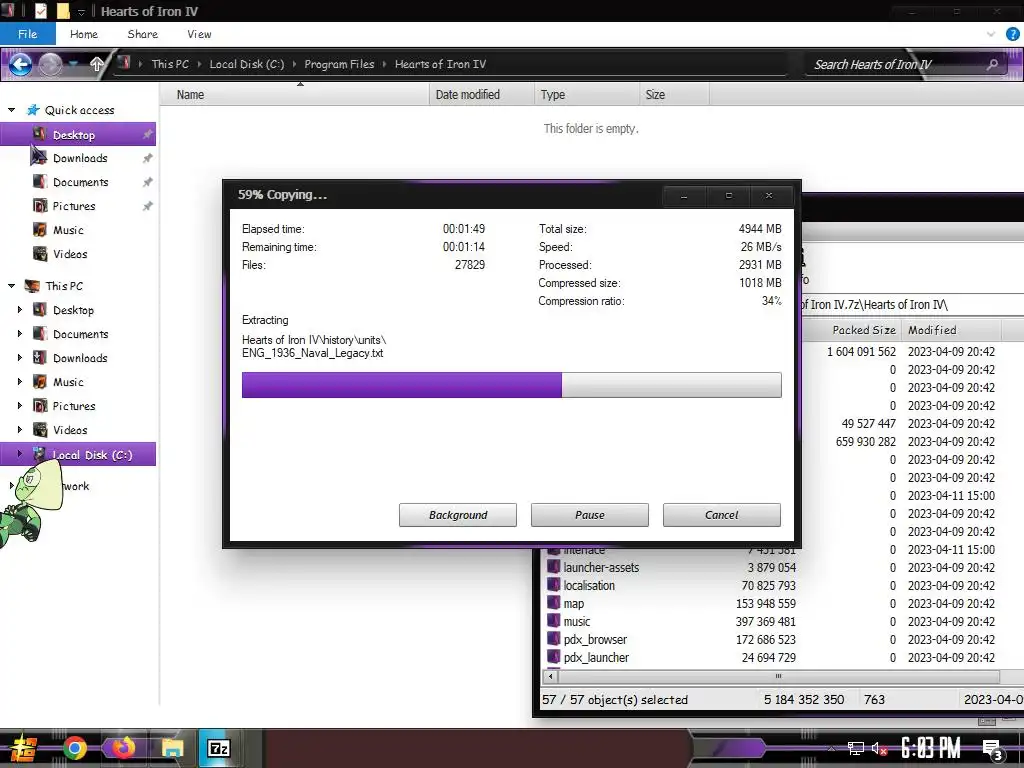
Task: Open the File ribbon tab
Action: click(27, 34)
